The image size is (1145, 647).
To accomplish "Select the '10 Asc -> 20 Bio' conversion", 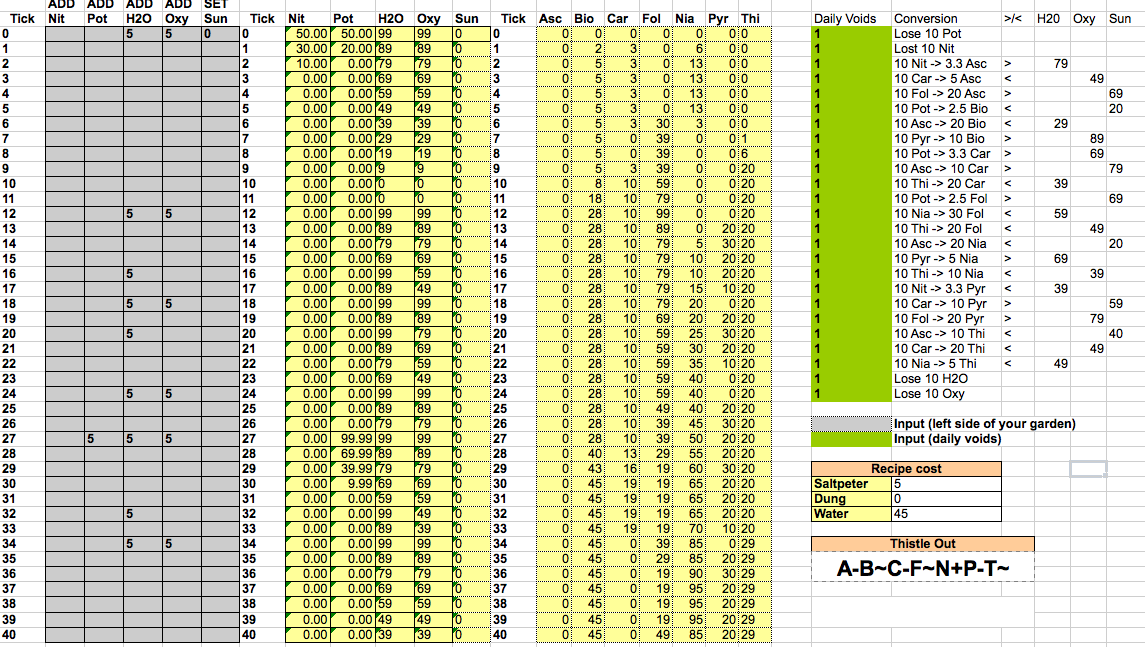I will [x=946, y=124].
